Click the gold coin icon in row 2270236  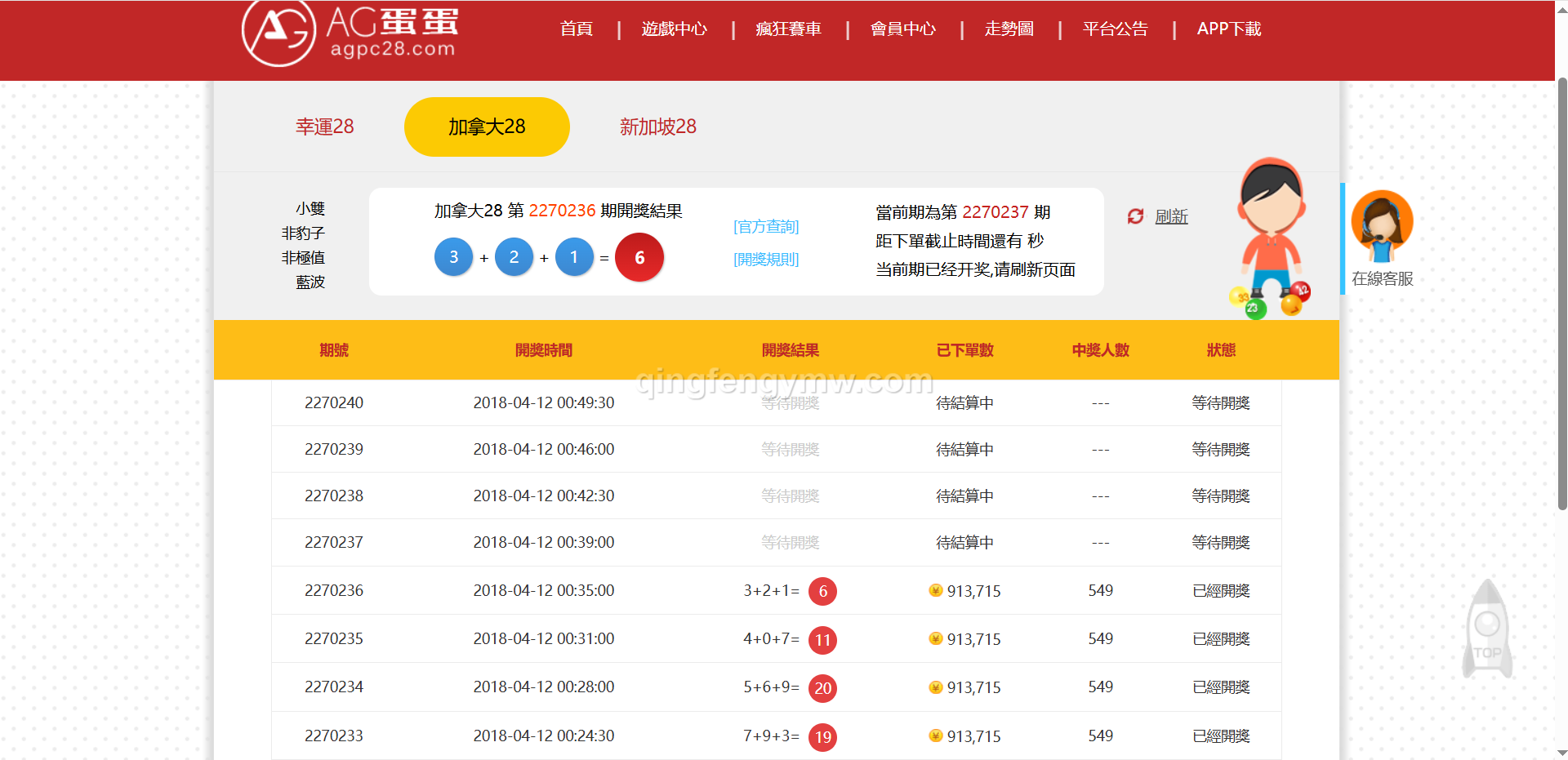tap(936, 590)
